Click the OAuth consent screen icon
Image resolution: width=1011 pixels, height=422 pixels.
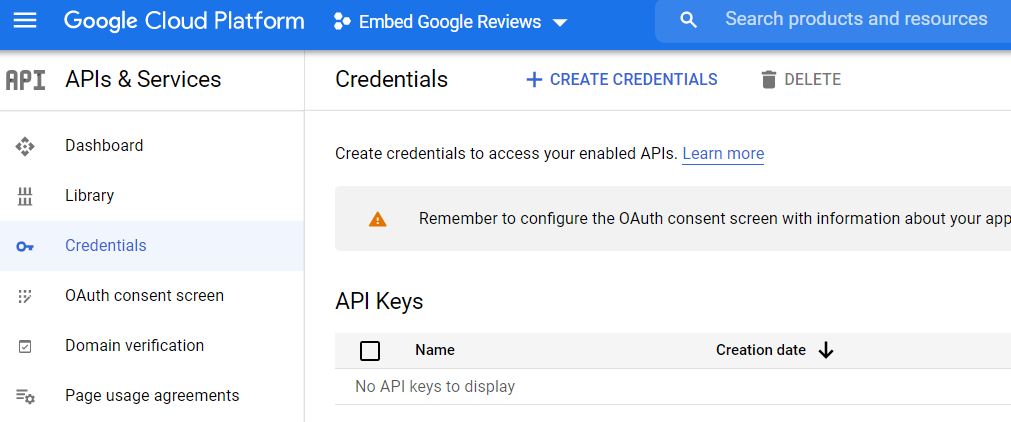(x=26, y=296)
